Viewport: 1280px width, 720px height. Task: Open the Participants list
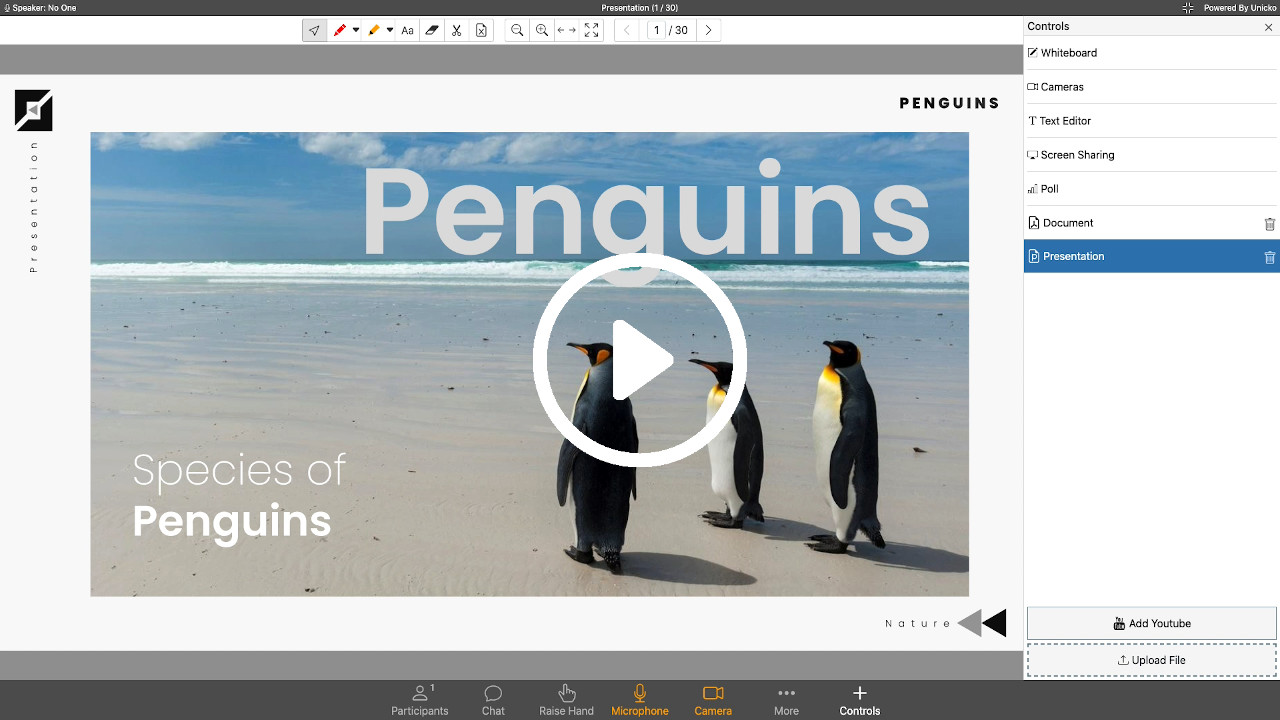(x=420, y=700)
